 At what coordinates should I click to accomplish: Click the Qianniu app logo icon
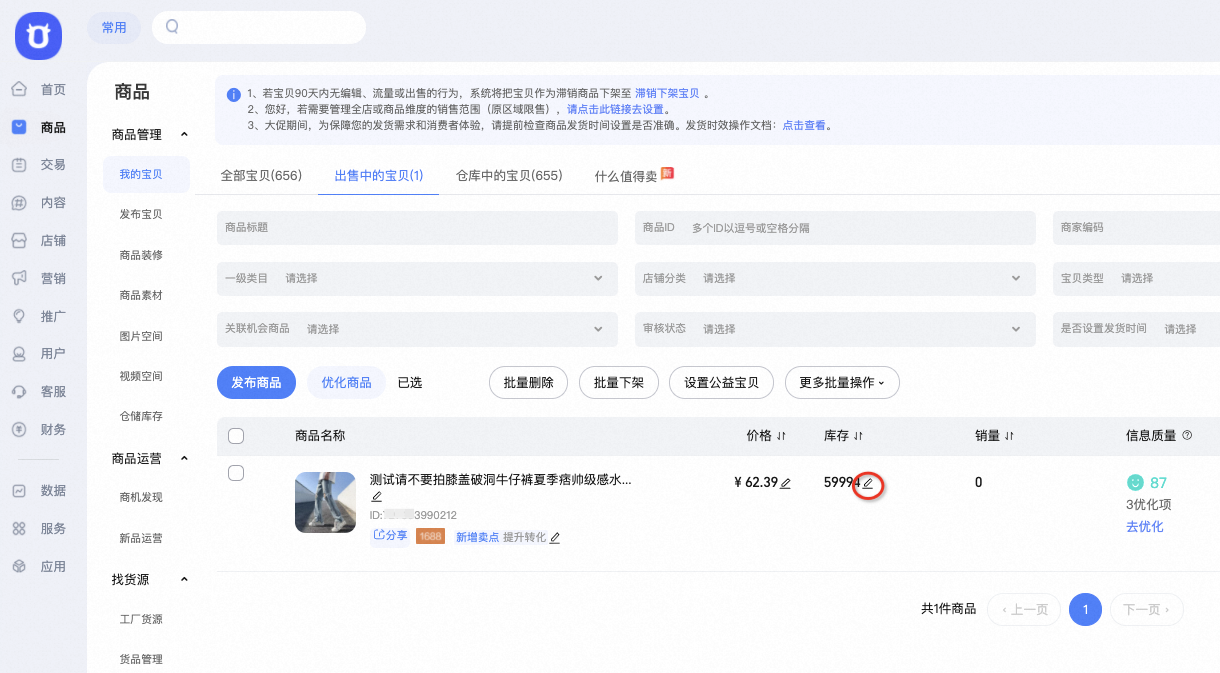click(x=38, y=36)
